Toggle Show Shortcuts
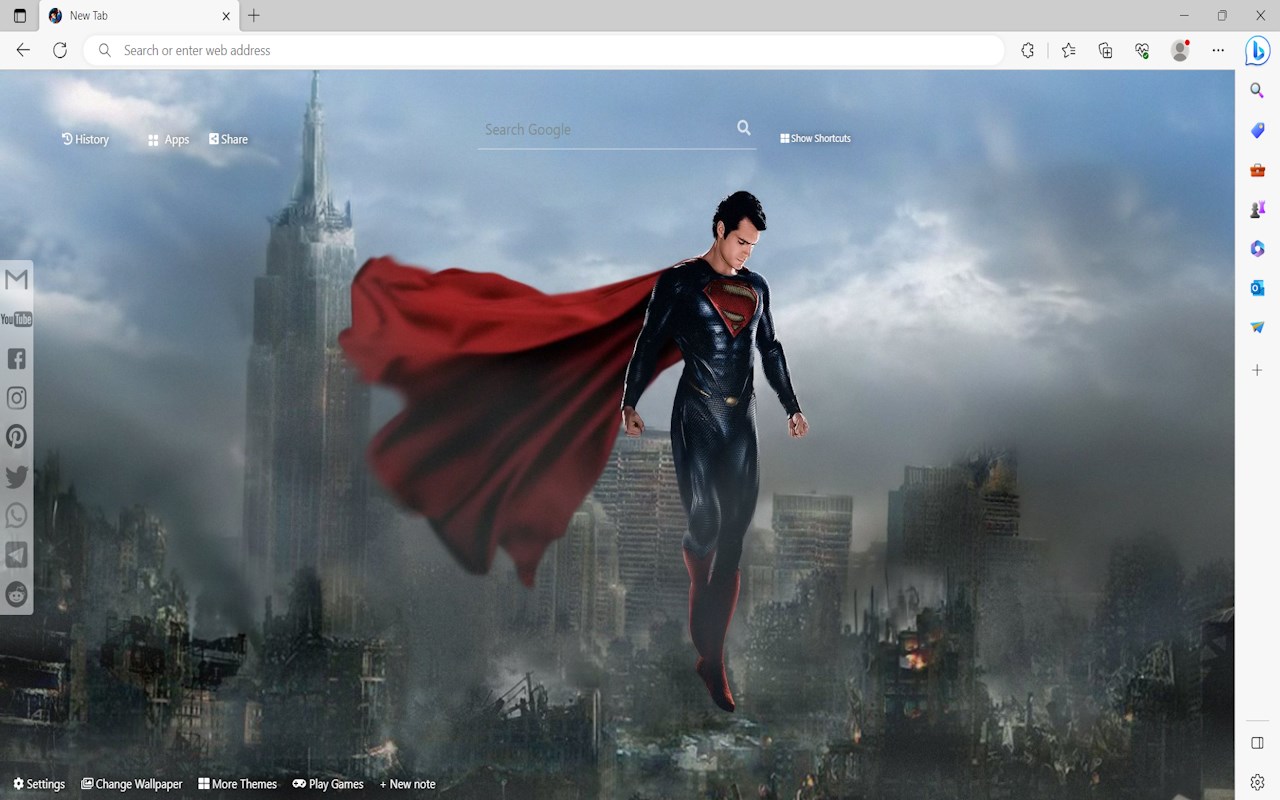Image resolution: width=1280 pixels, height=800 pixels. [816, 138]
